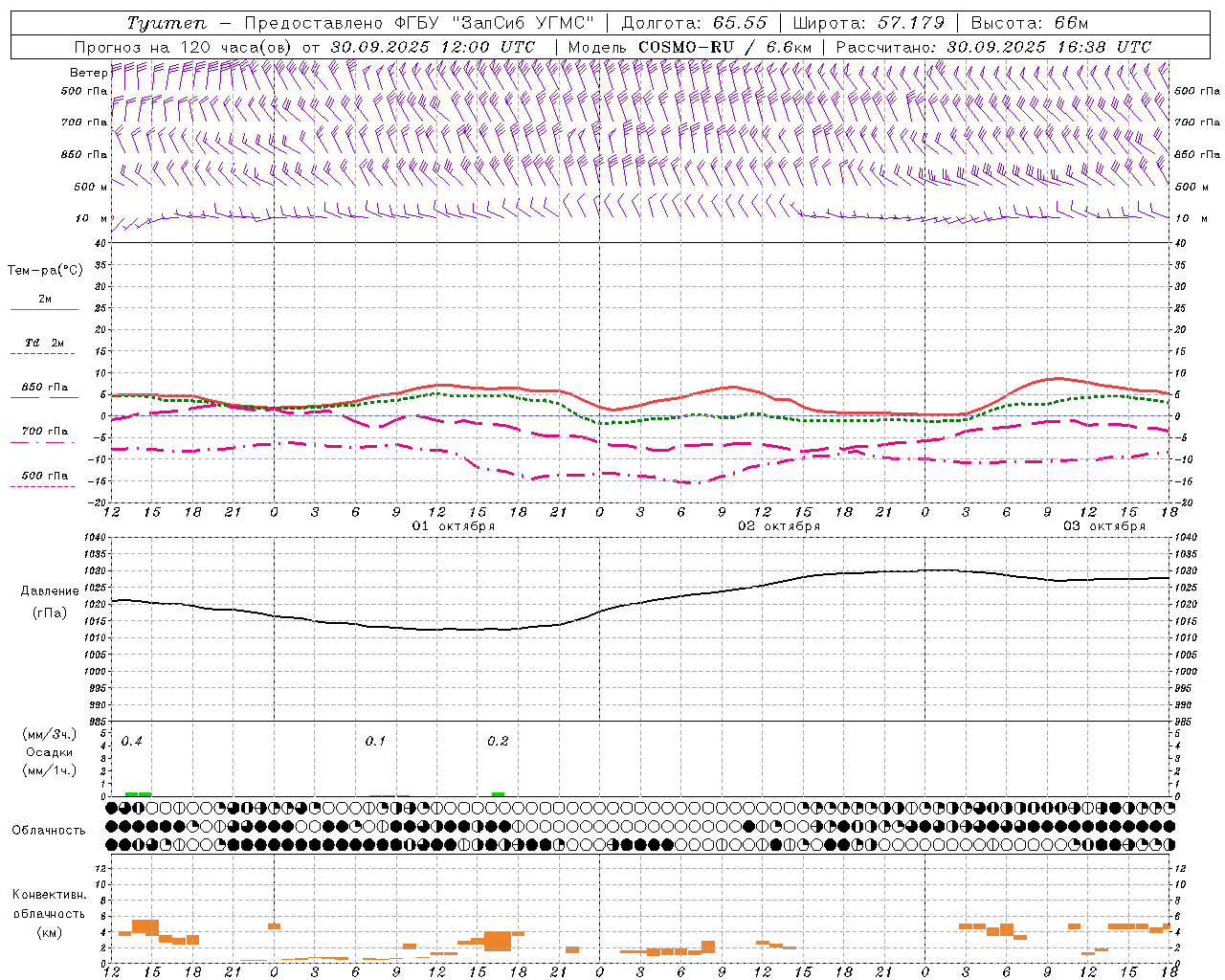Click the green precipitation bar below "0.2"

[498, 793]
